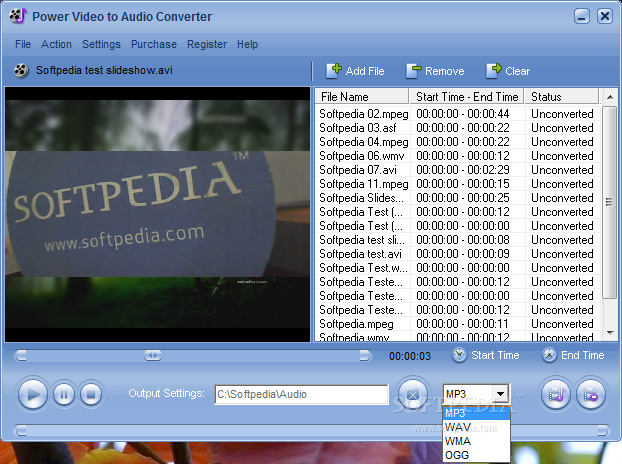
Task: Open the Register menu
Action: point(207,44)
